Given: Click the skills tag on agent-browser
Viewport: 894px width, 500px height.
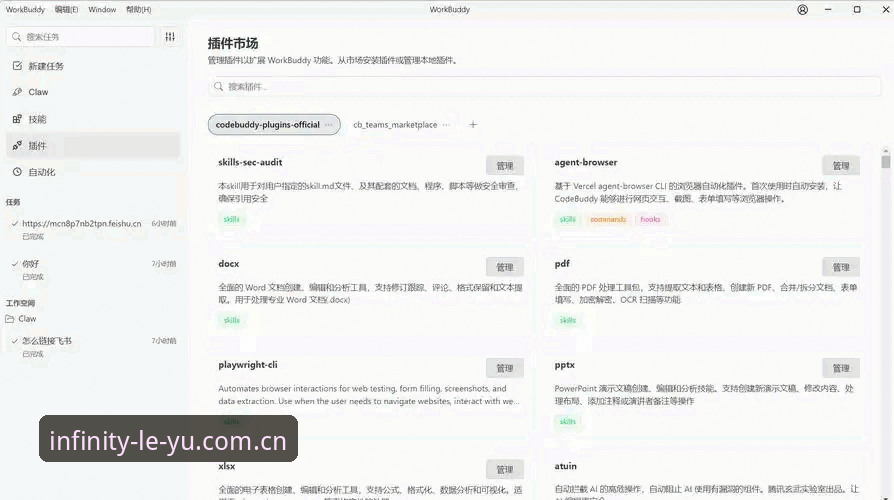Looking at the screenshot, I should click(567, 219).
